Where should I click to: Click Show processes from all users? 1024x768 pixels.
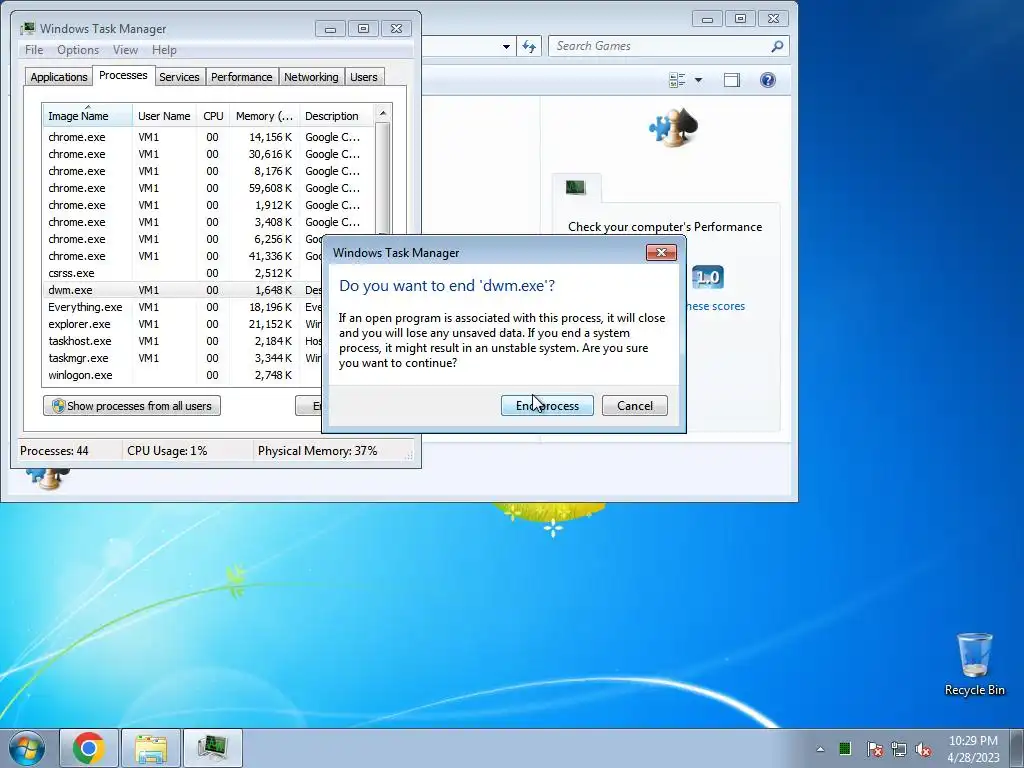132,406
